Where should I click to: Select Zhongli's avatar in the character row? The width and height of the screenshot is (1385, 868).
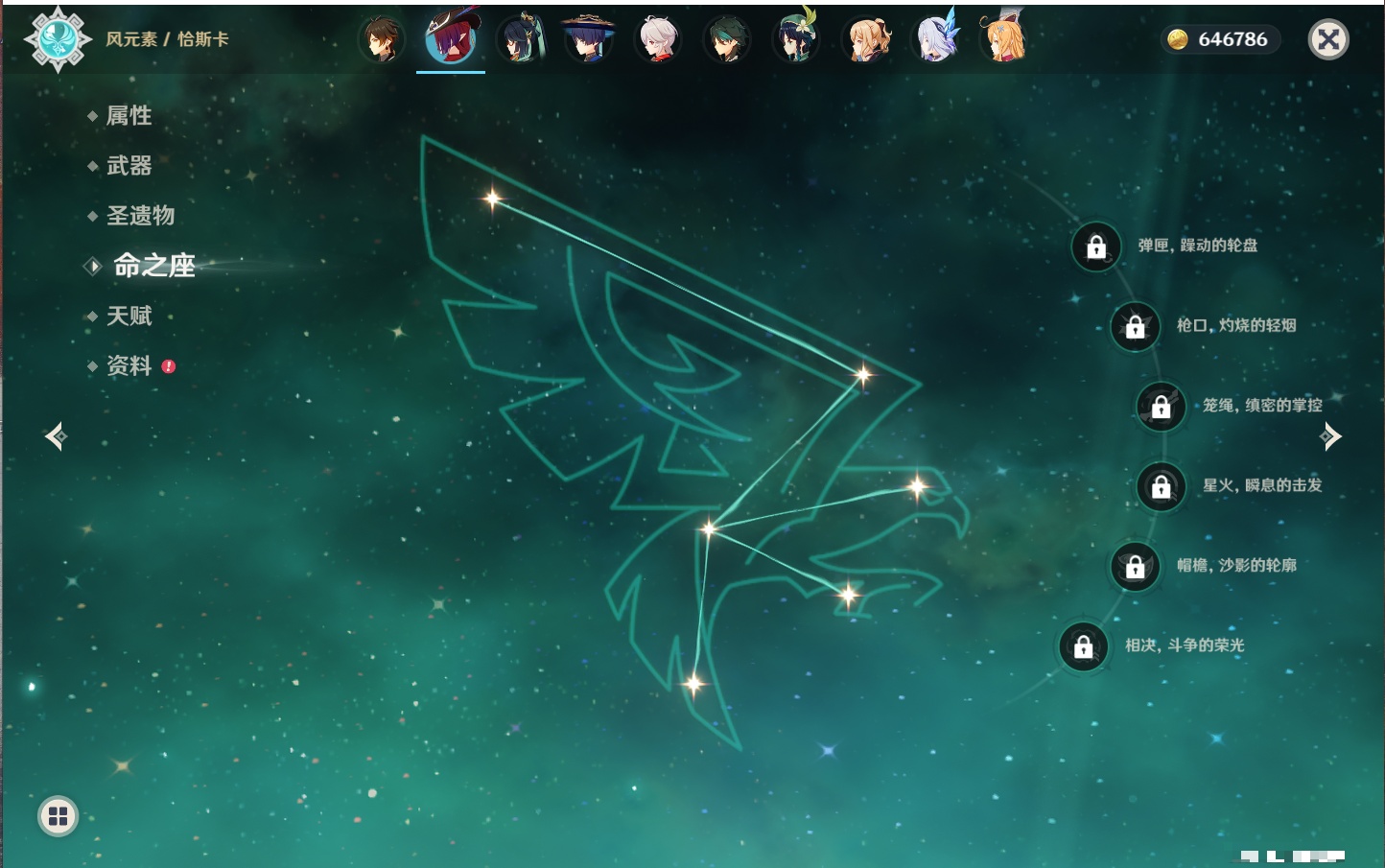(381, 40)
